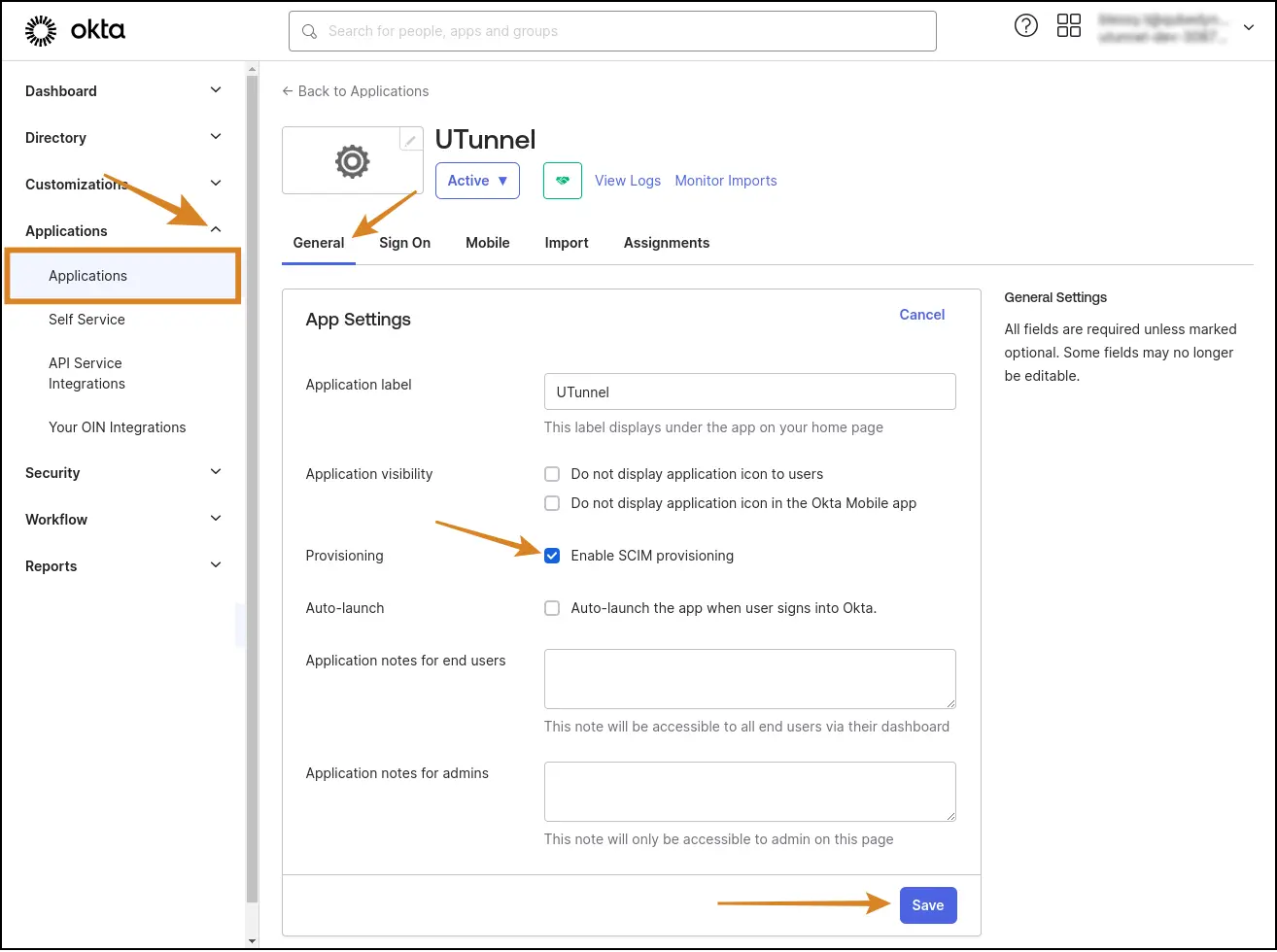Image resolution: width=1277 pixels, height=952 pixels.
Task: Open the Help question mark icon
Action: click(x=1026, y=25)
